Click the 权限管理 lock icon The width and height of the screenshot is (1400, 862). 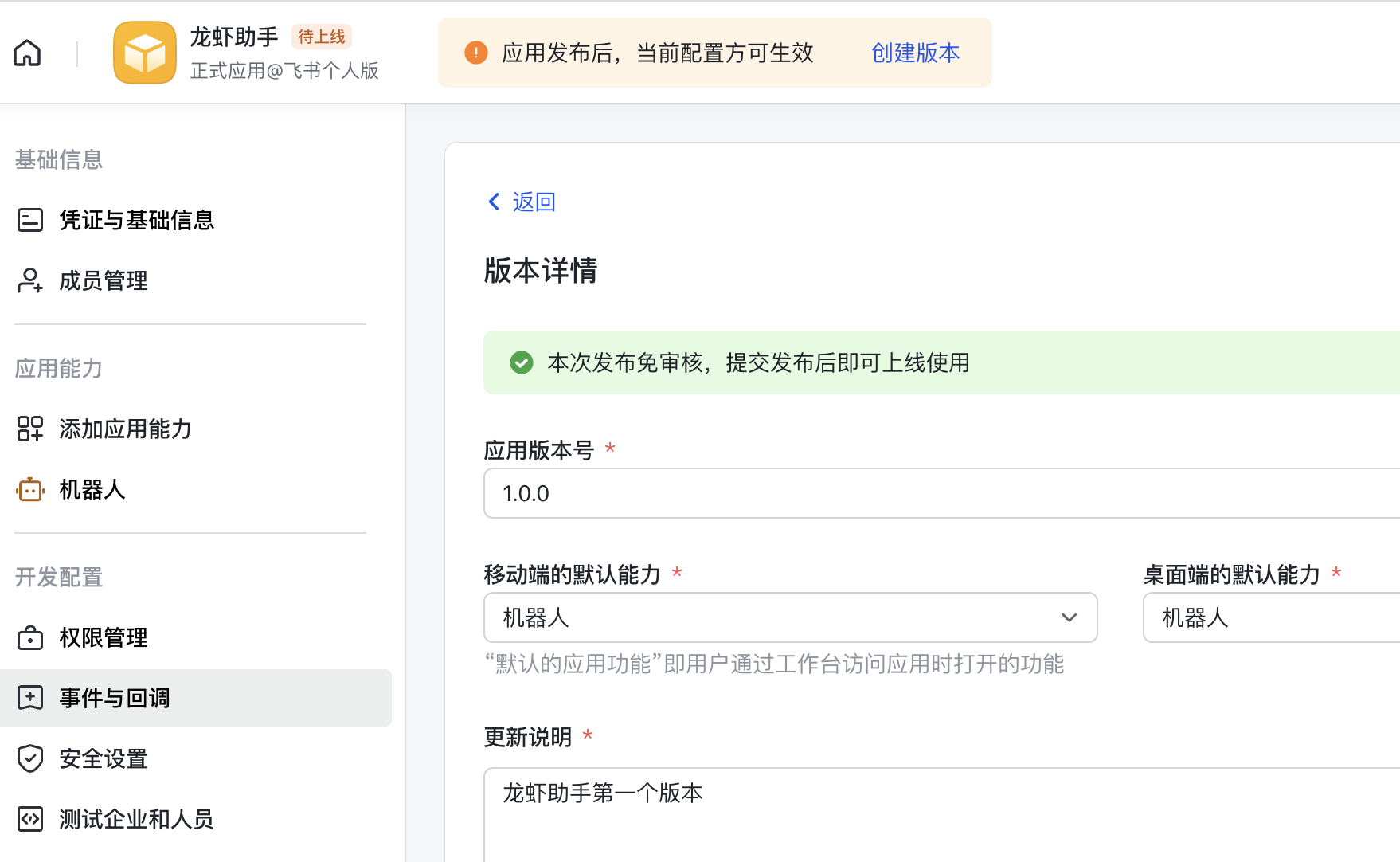29,637
